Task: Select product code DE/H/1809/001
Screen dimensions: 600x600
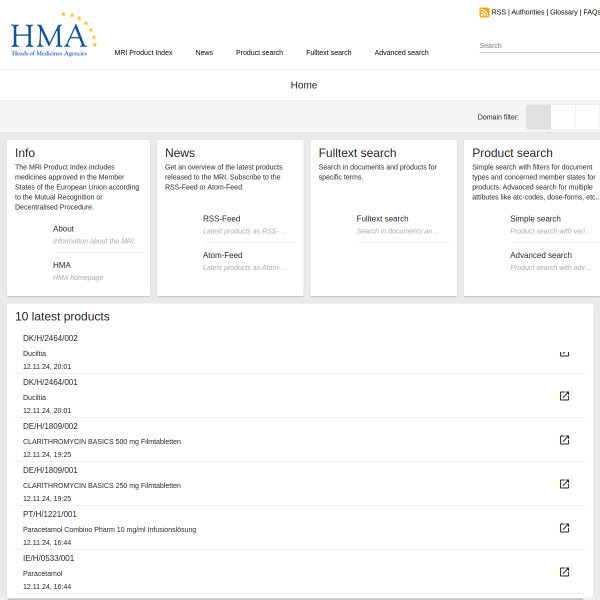Action: [50, 470]
